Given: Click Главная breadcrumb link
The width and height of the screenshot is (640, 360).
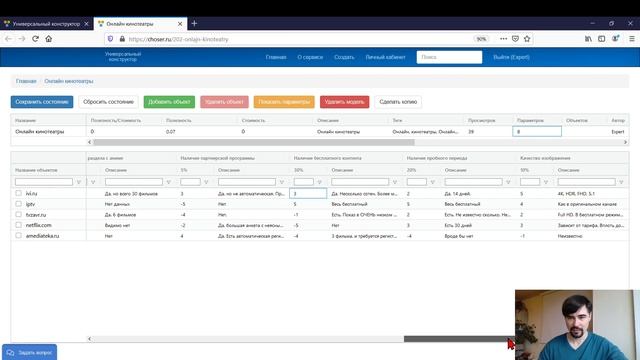Looking at the screenshot, I should [26, 81].
